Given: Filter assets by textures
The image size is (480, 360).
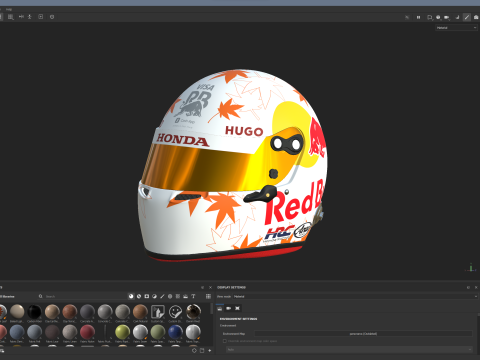Looking at the screenshot, I should pyautogui.click(x=178, y=296).
